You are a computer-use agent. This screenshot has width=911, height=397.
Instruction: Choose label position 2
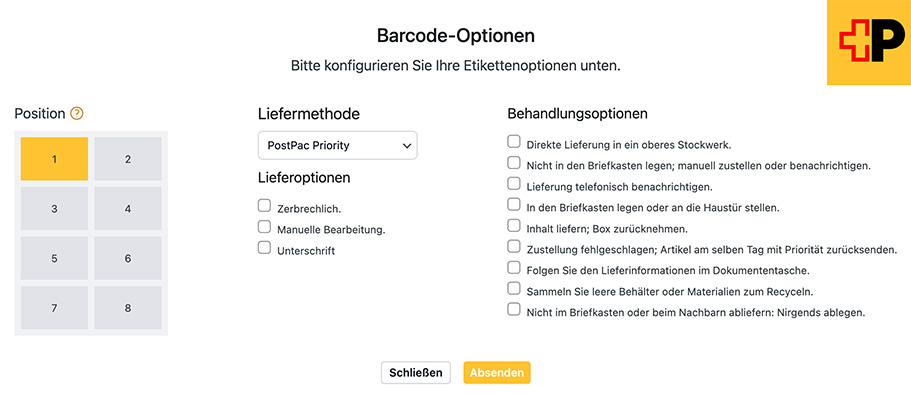[128, 159]
